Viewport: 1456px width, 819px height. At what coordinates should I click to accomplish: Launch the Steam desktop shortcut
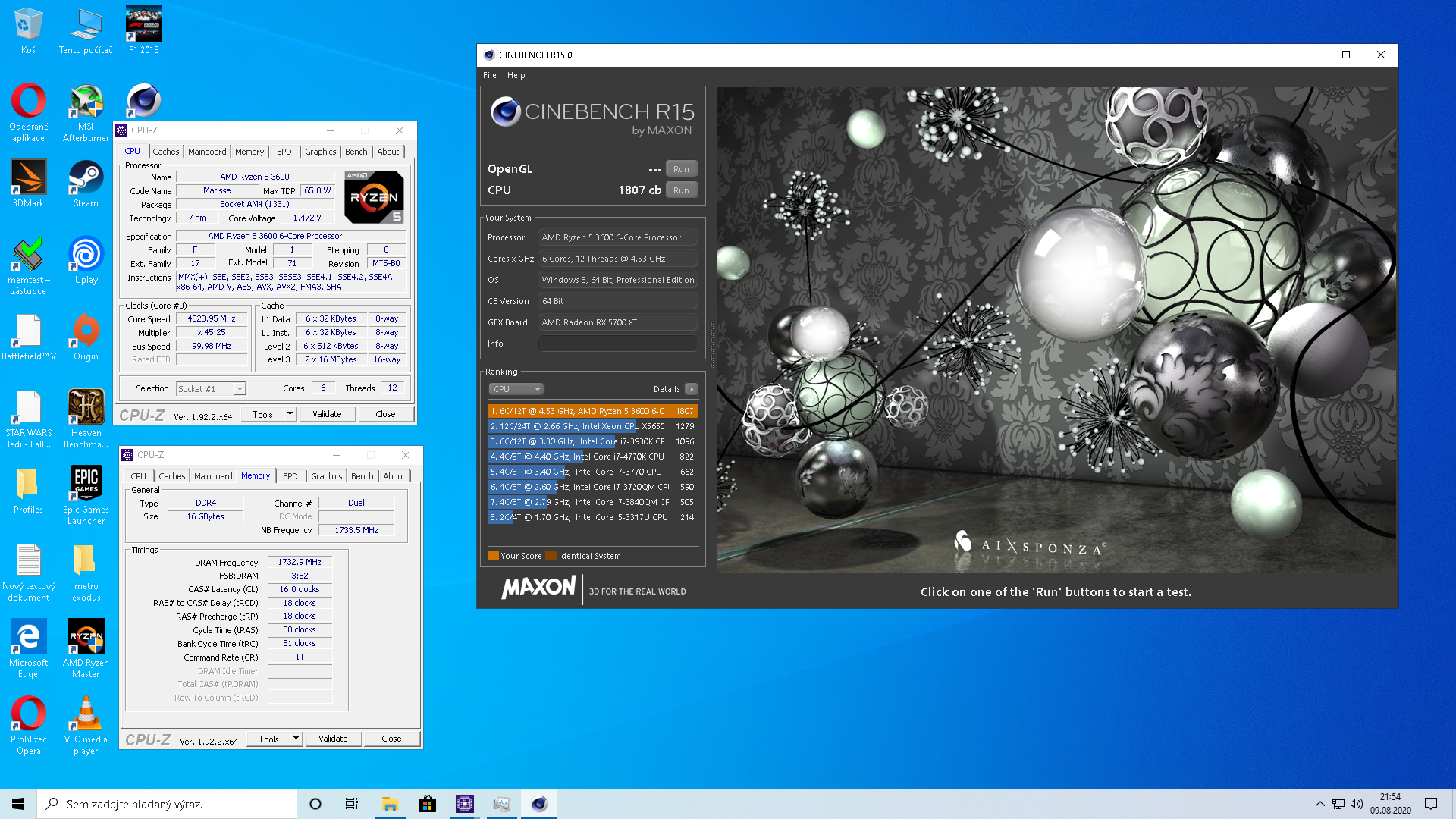click(86, 183)
